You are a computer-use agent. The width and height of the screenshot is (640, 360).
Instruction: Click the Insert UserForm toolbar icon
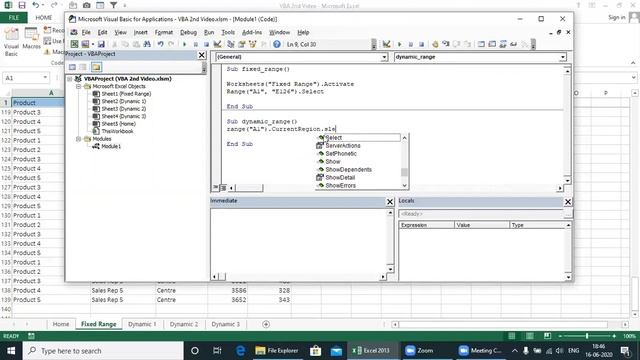85,44
